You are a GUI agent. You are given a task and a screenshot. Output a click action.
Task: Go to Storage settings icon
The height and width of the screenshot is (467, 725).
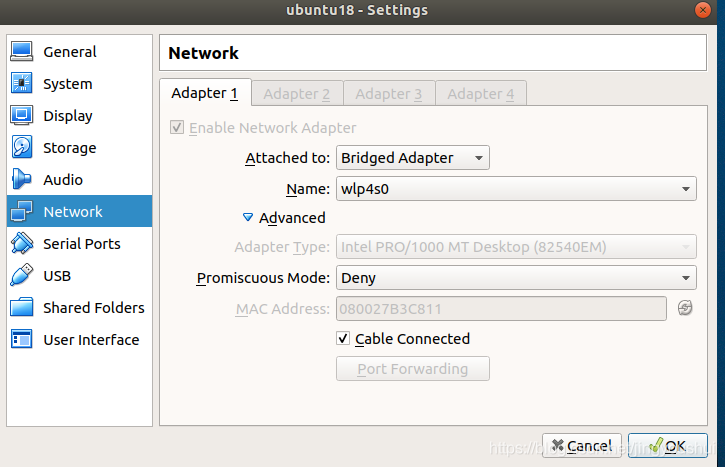coord(22,148)
